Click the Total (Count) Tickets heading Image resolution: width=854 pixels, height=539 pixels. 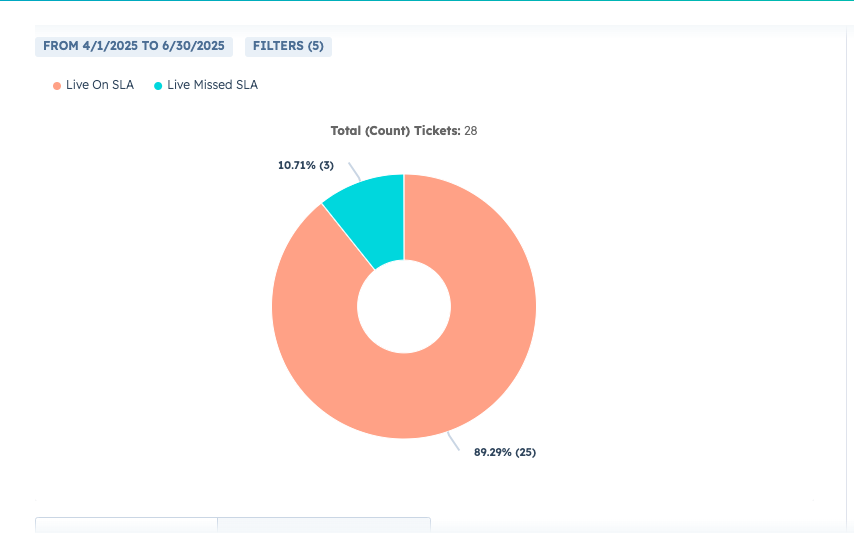point(395,131)
